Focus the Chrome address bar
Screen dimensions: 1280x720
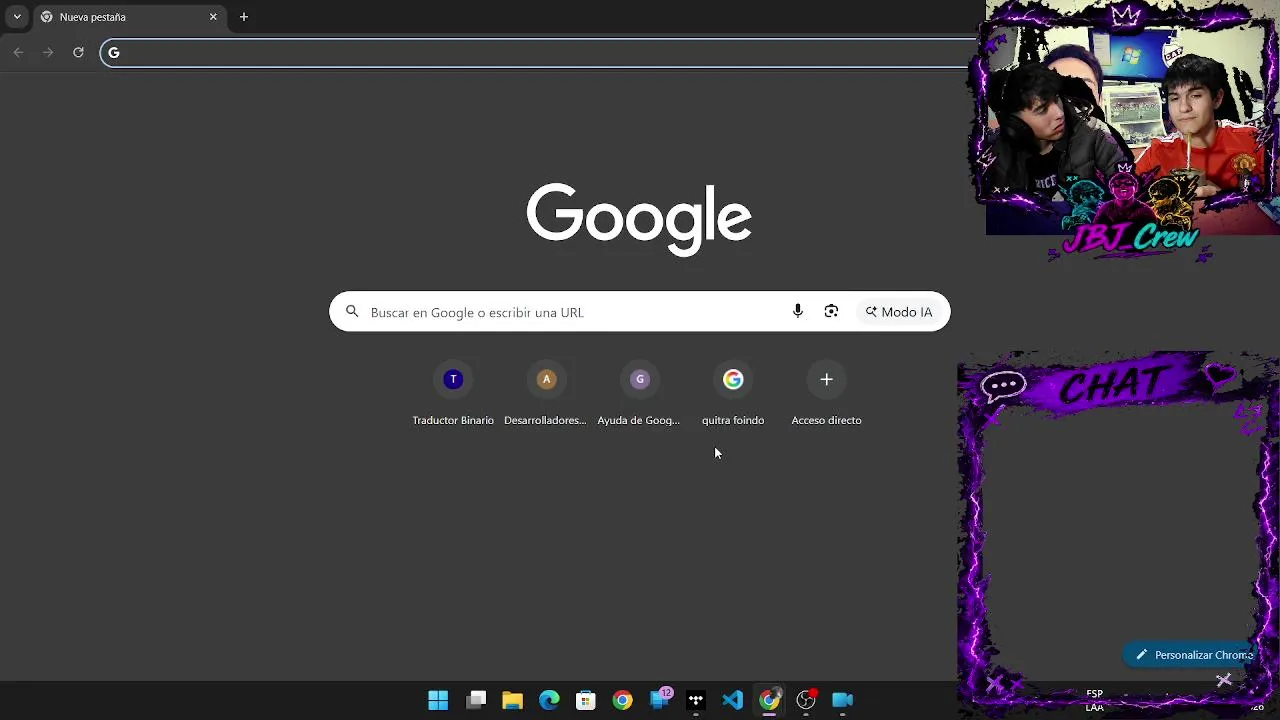pos(540,53)
